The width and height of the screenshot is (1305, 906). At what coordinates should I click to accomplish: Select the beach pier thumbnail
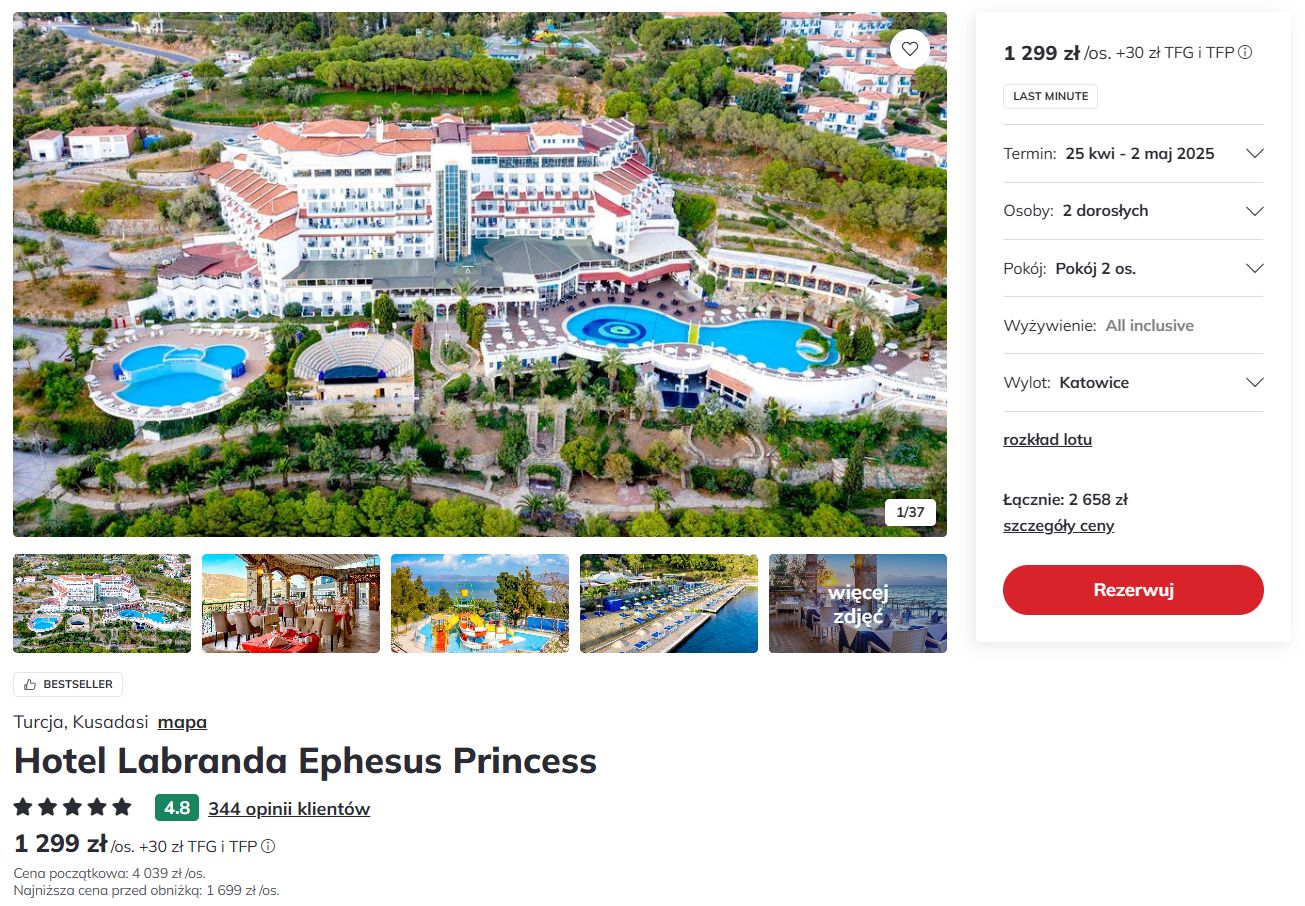coord(669,603)
